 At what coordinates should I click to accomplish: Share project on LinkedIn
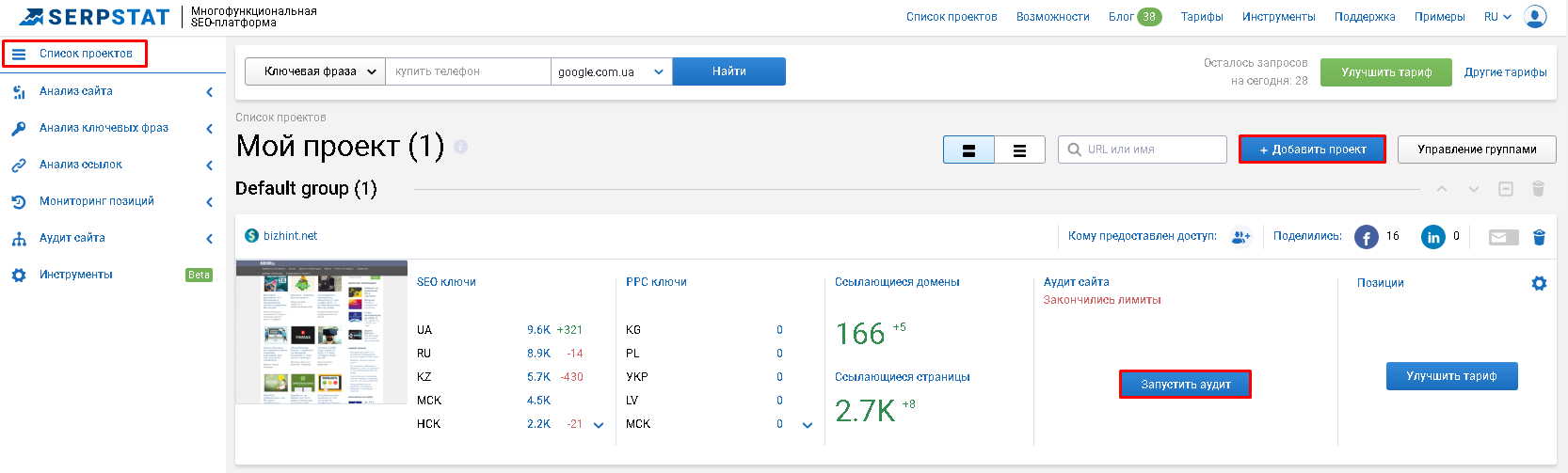tap(1433, 237)
